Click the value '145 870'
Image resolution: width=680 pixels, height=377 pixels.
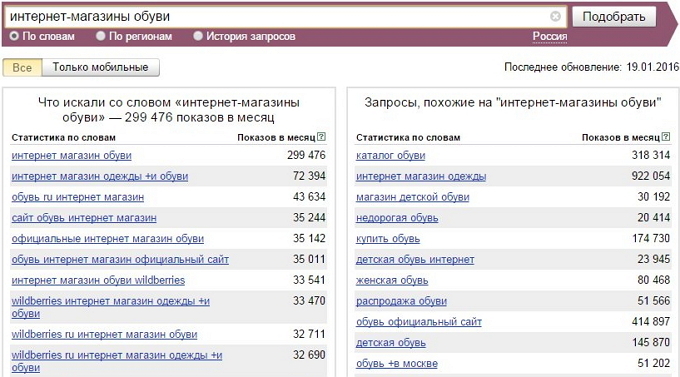(x=651, y=342)
